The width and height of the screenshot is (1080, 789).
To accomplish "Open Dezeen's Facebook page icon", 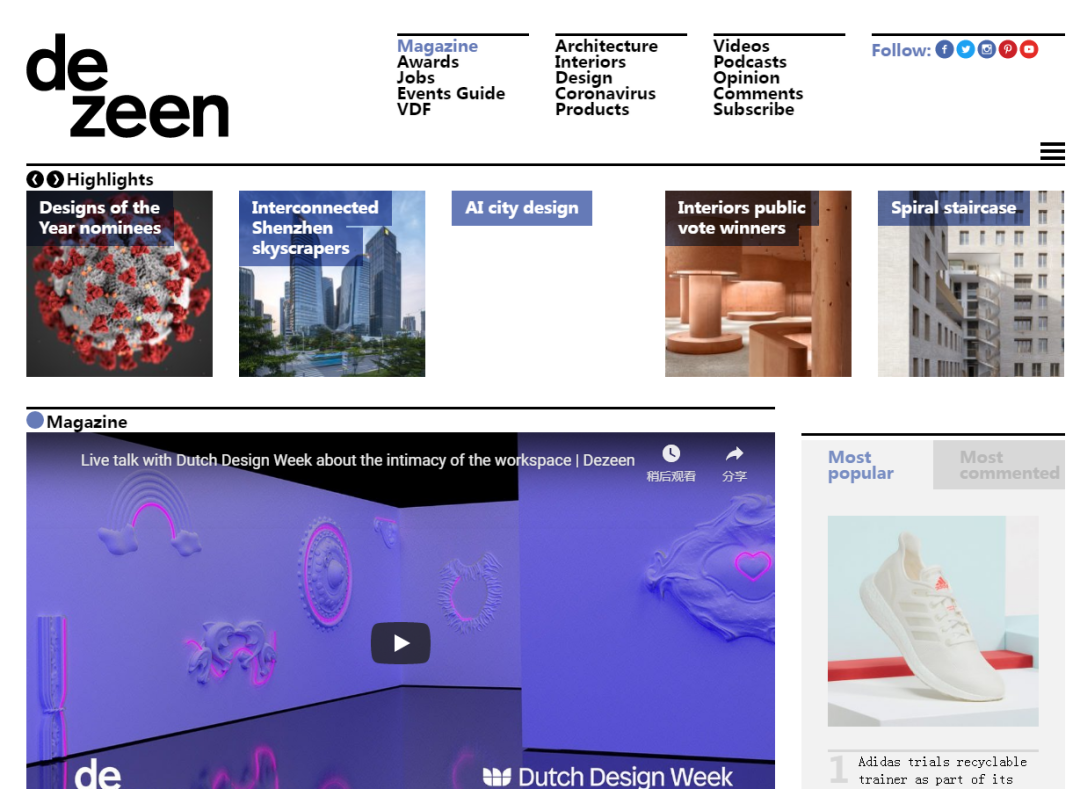I will pyautogui.click(x=944, y=50).
